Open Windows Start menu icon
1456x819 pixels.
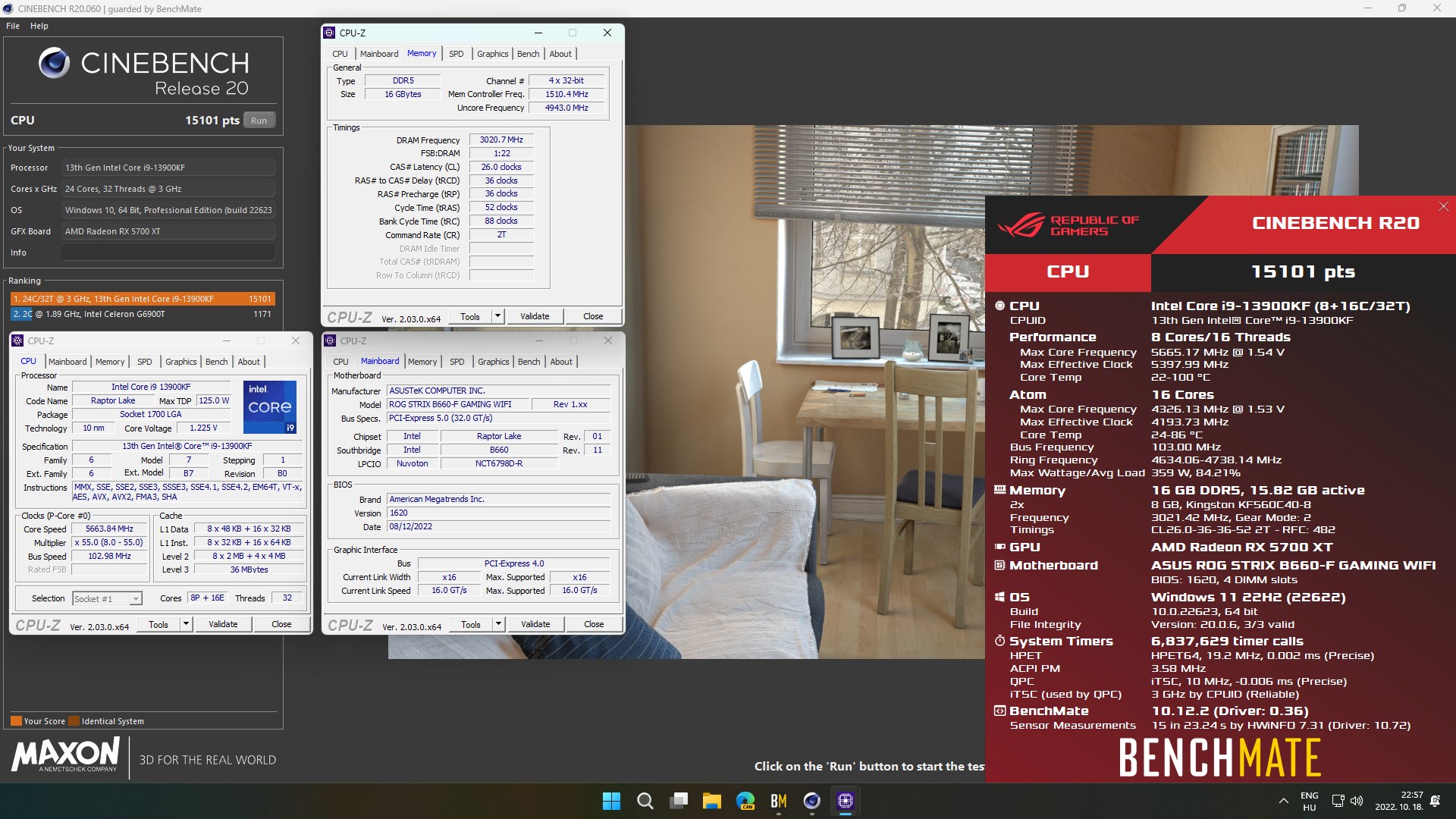click(x=611, y=801)
